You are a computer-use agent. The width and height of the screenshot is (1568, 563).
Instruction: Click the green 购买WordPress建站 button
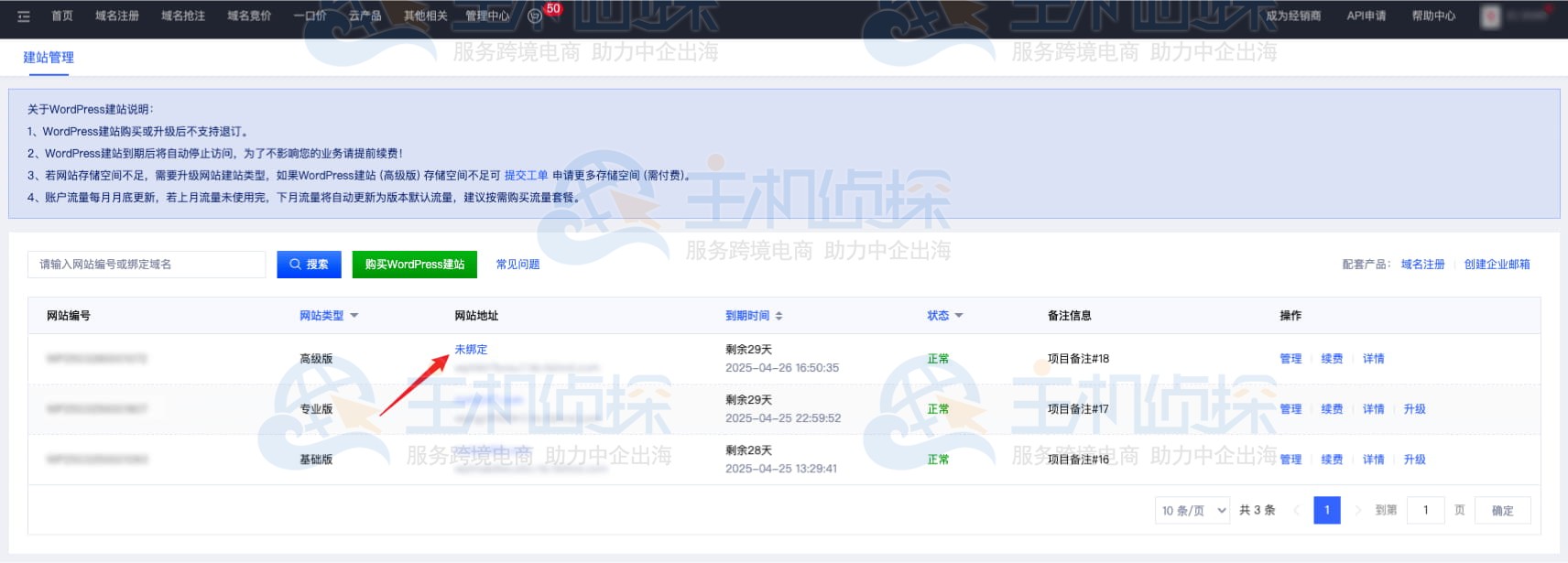tap(415, 265)
